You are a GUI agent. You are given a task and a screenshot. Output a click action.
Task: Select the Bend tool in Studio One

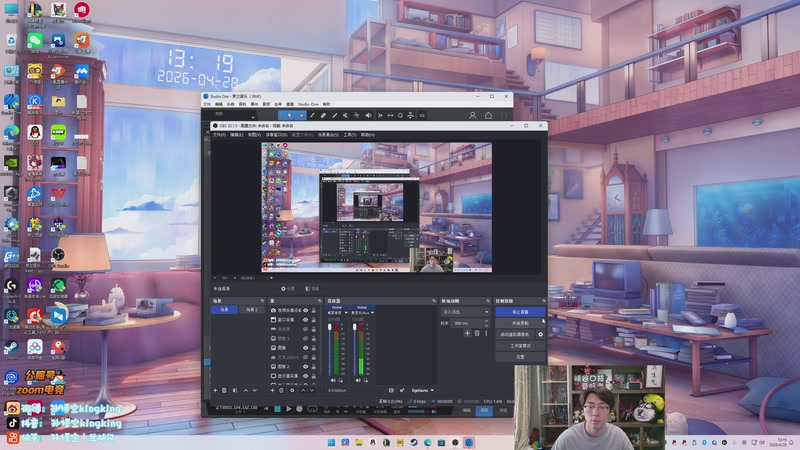(x=357, y=115)
